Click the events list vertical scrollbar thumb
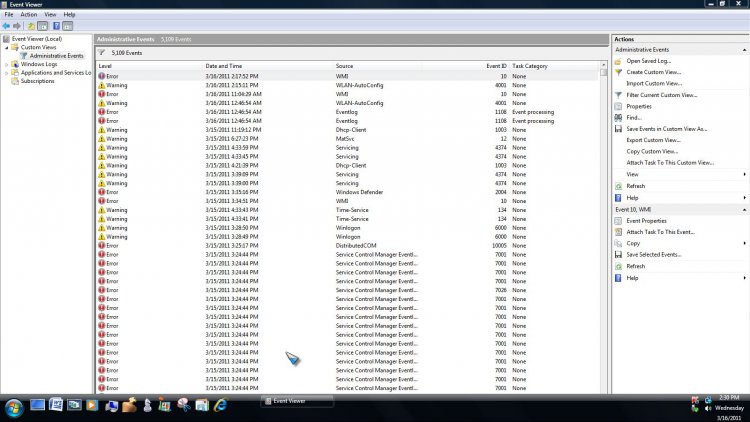This screenshot has height=422, width=750. pos(604,73)
